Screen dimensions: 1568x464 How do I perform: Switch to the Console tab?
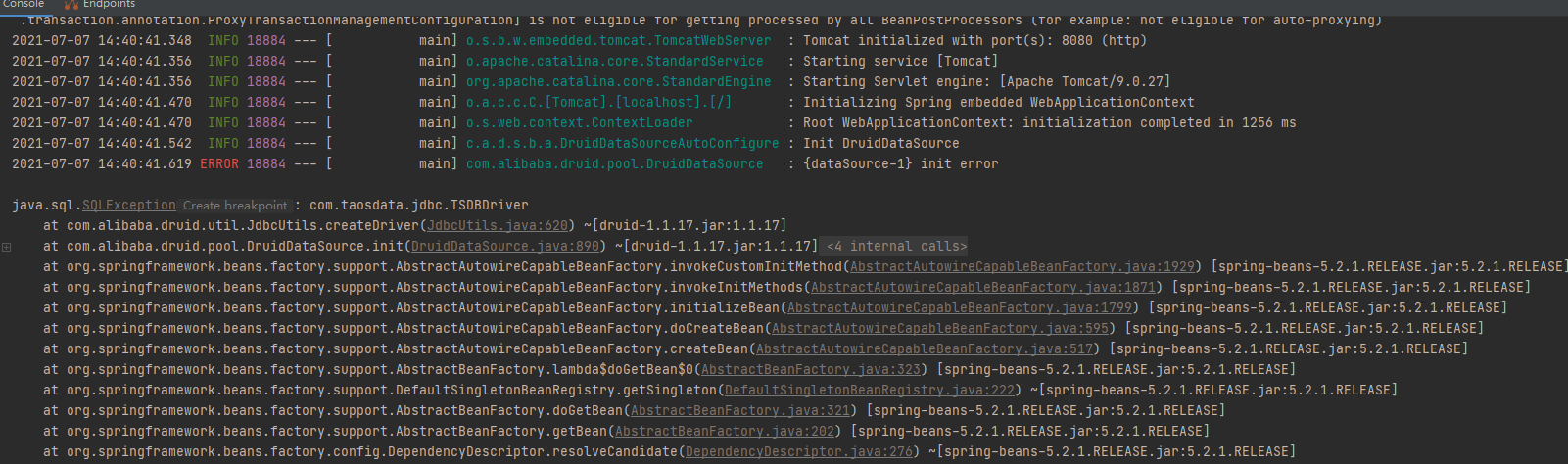tap(22, 4)
